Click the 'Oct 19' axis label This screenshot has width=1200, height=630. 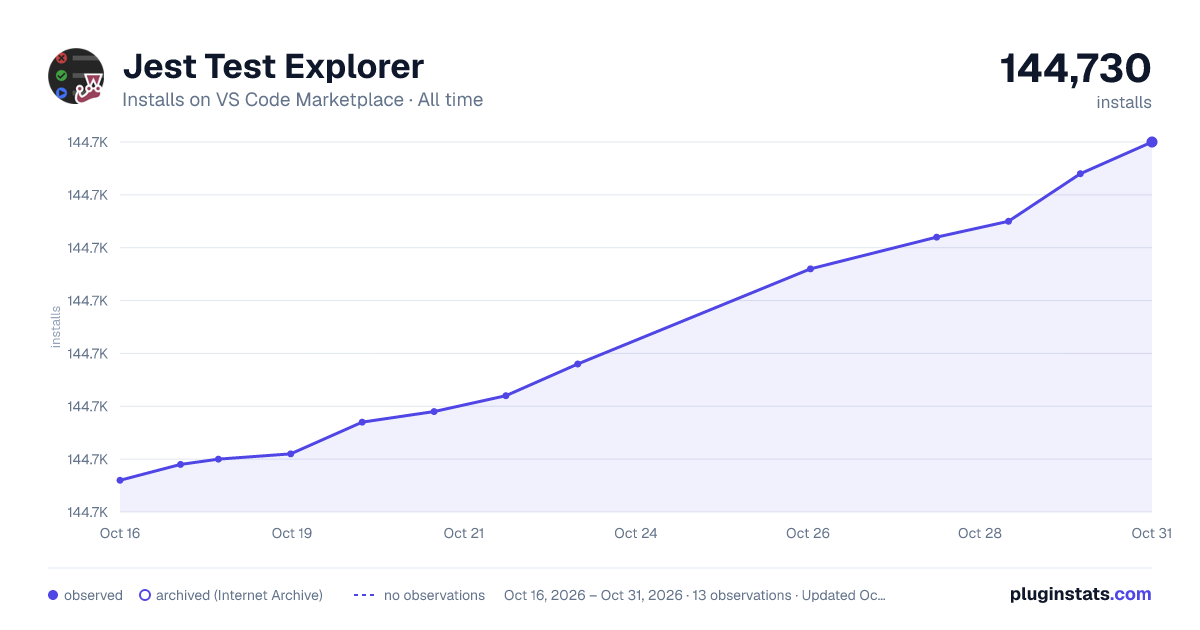pyautogui.click(x=292, y=533)
